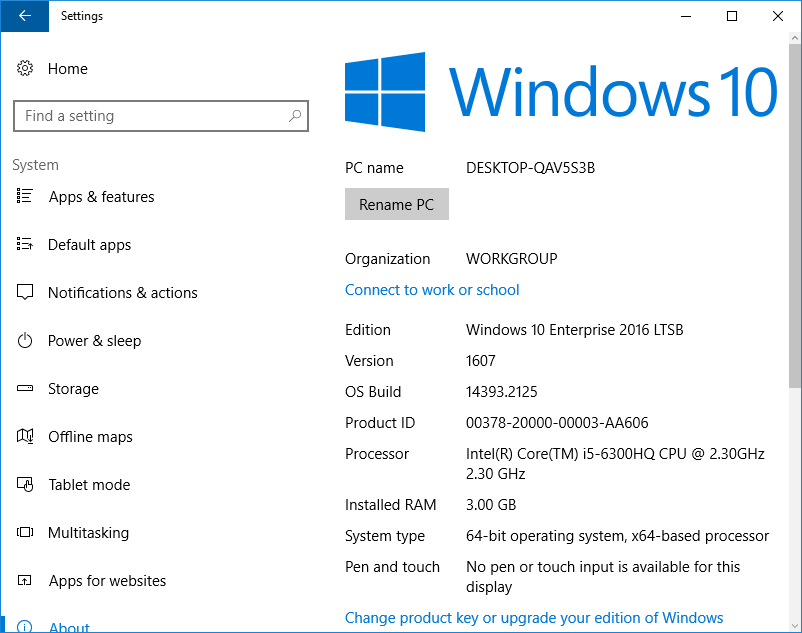Click Windows 10 Enterprise 2016 LTSB text
Image resolution: width=802 pixels, height=633 pixels.
(x=574, y=330)
